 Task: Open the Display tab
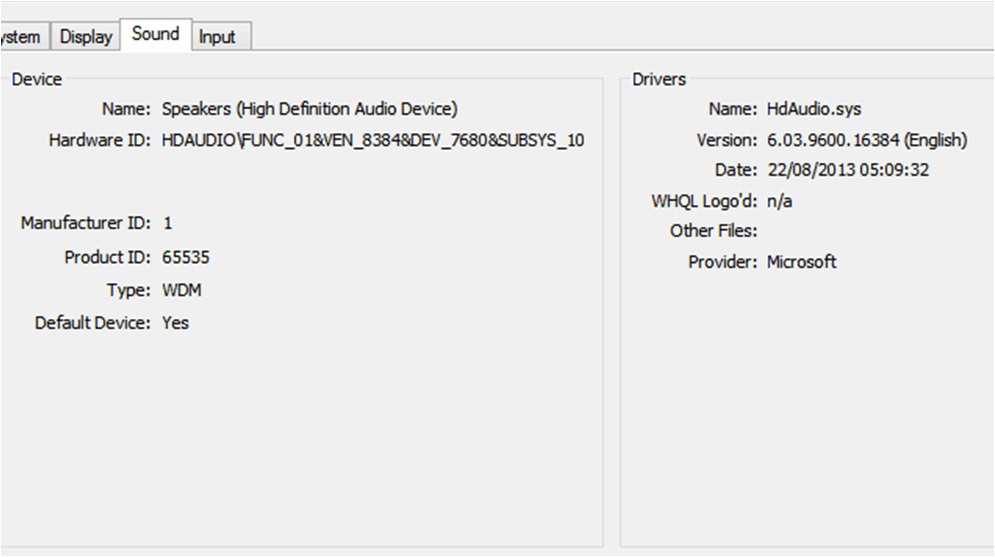point(85,37)
